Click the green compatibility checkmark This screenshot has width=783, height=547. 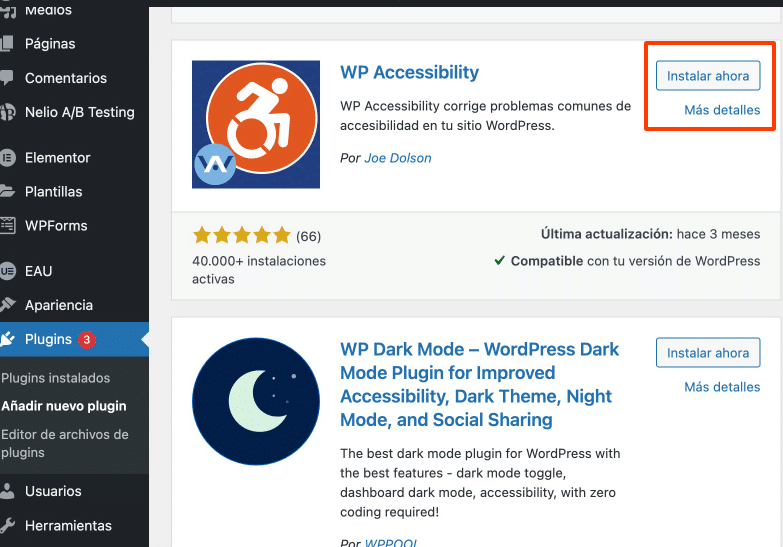click(x=499, y=260)
